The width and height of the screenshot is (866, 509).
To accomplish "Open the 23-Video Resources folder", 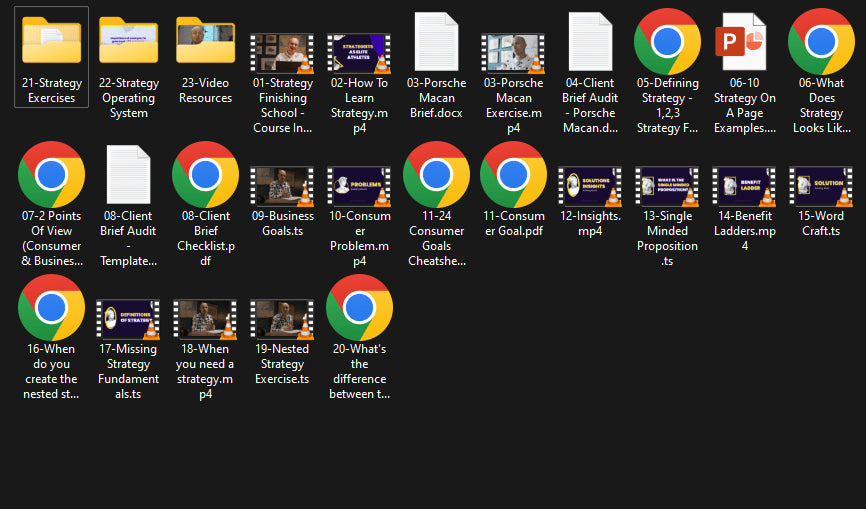I will coord(205,40).
